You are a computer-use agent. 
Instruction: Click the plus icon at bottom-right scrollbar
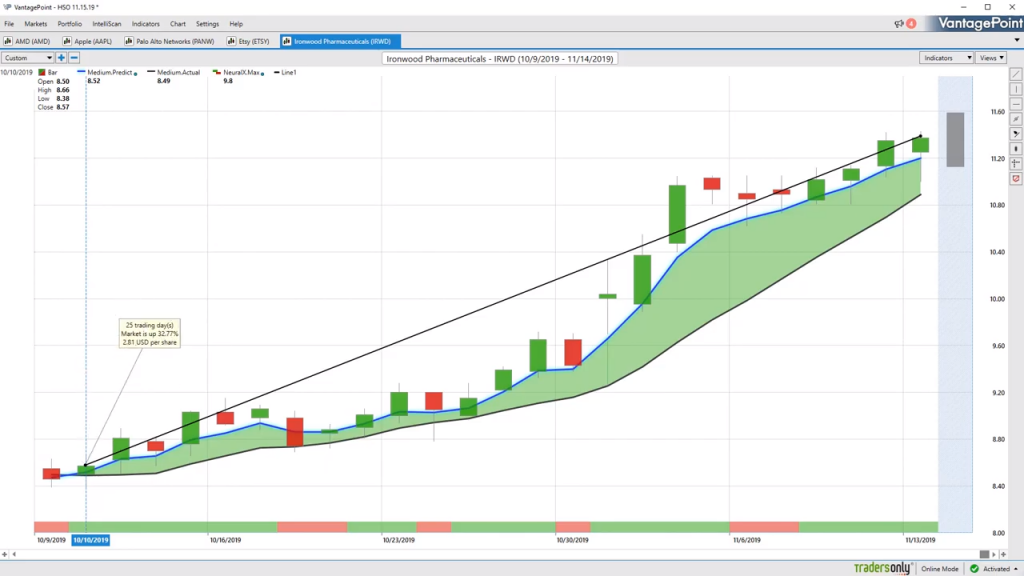tap(1003, 554)
